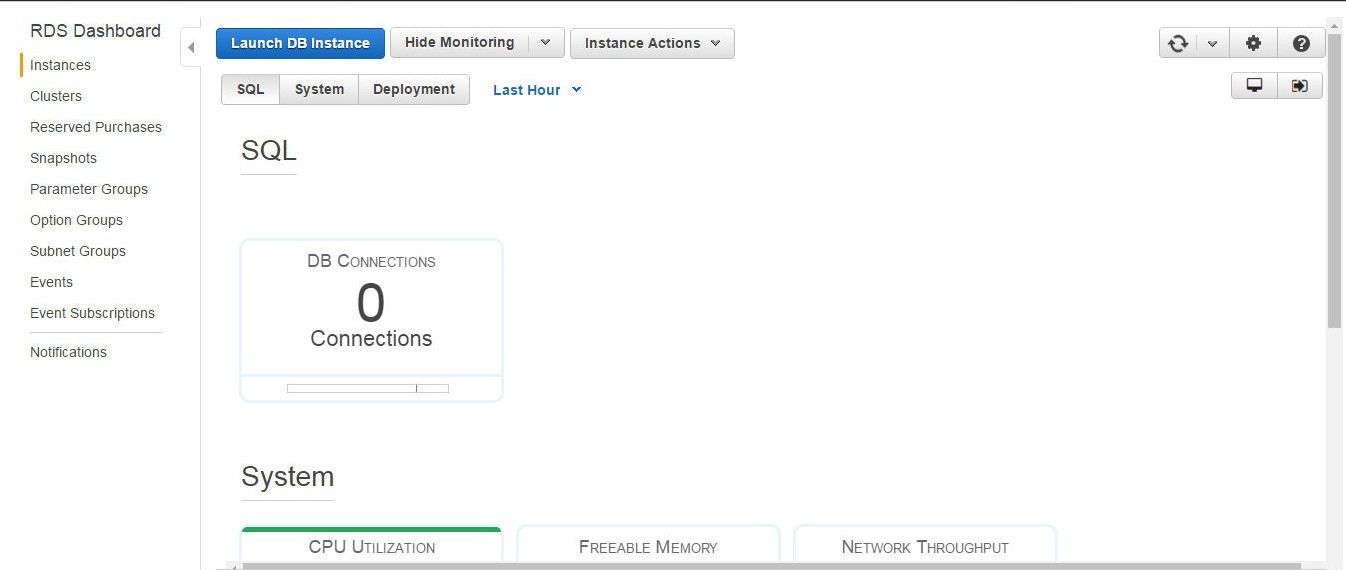Click the monitor display view icon
This screenshot has height=570, width=1346.
click(1254, 85)
